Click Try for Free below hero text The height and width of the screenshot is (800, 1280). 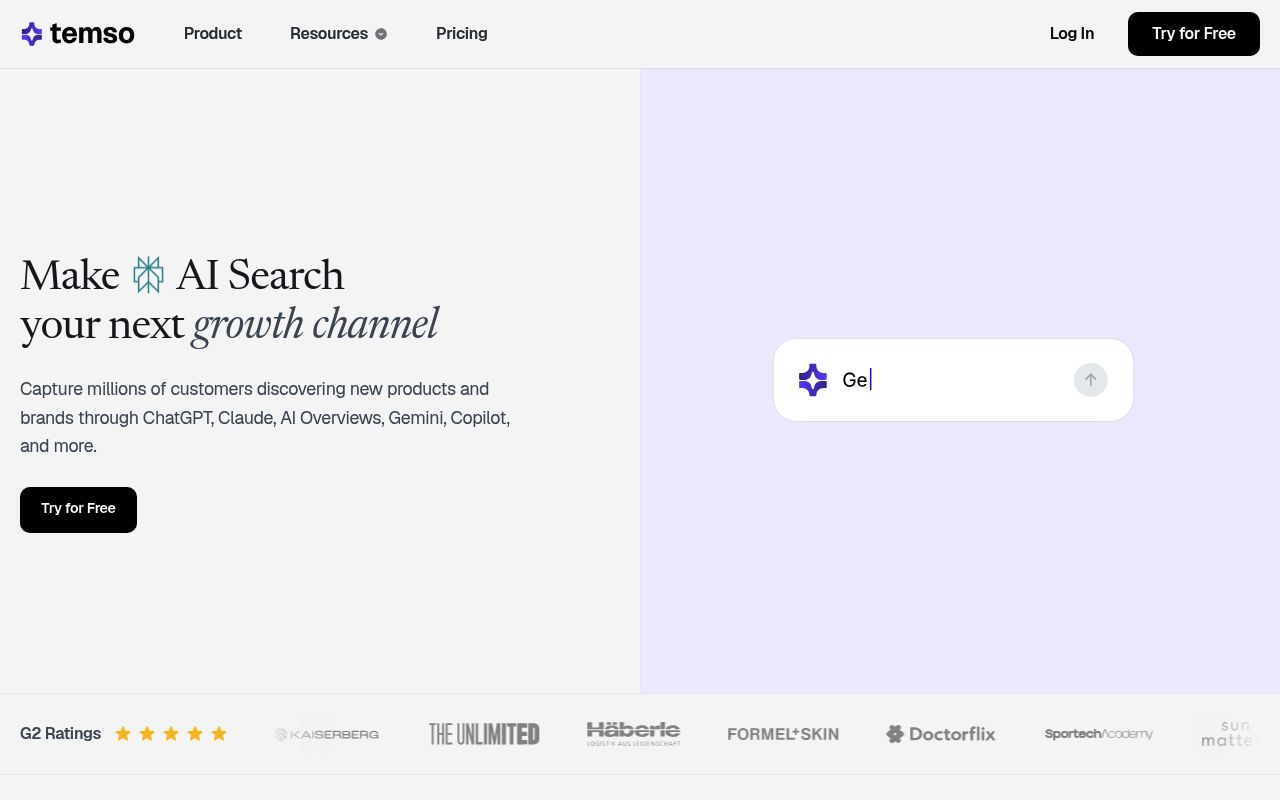[78, 510]
